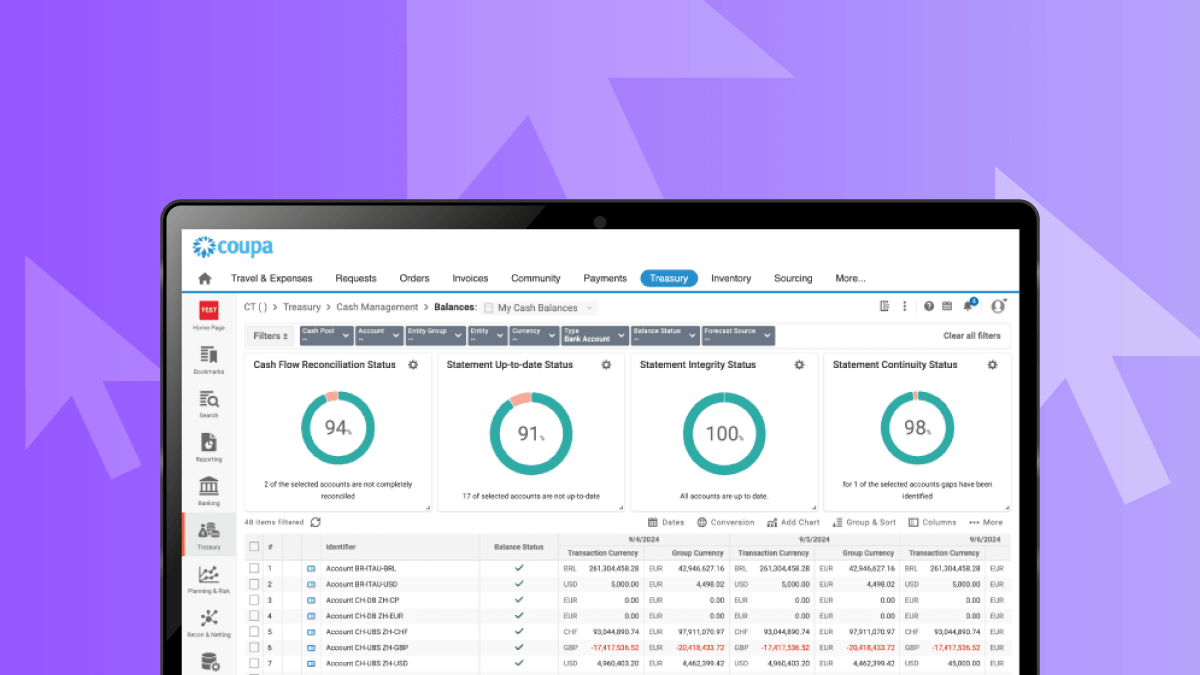1200x675 pixels.
Task: Open the Forecast Source filter dropdown
Action: [x=738, y=335]
